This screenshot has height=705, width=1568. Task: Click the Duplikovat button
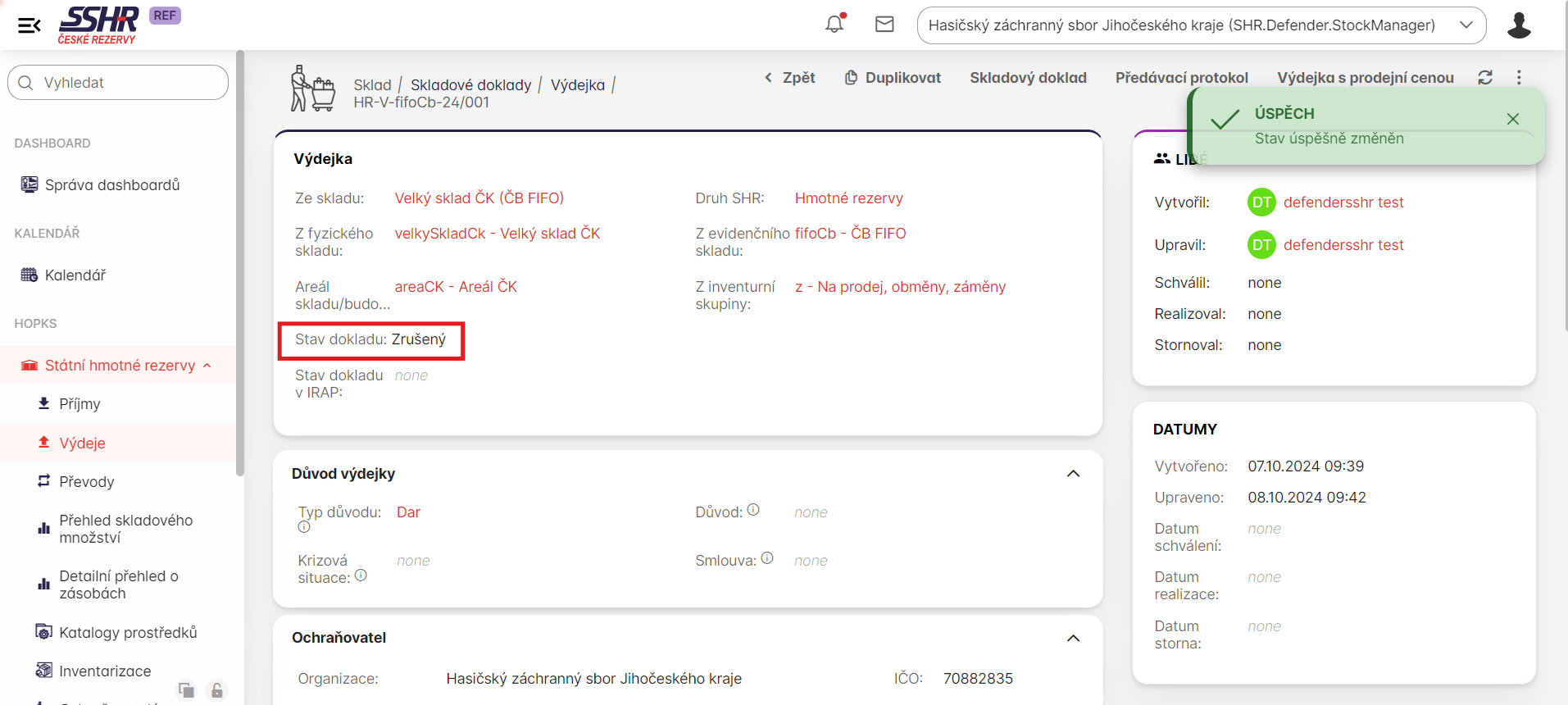[893, 78]
